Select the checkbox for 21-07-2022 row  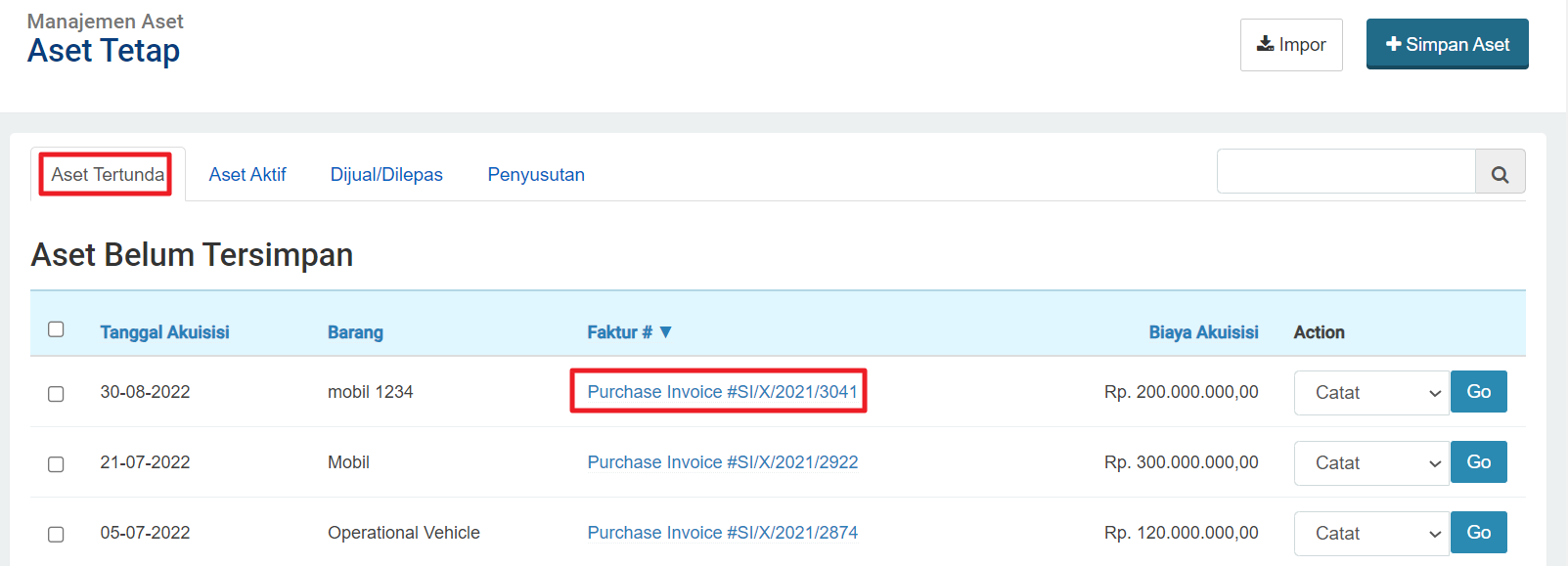tap(56, 463)
